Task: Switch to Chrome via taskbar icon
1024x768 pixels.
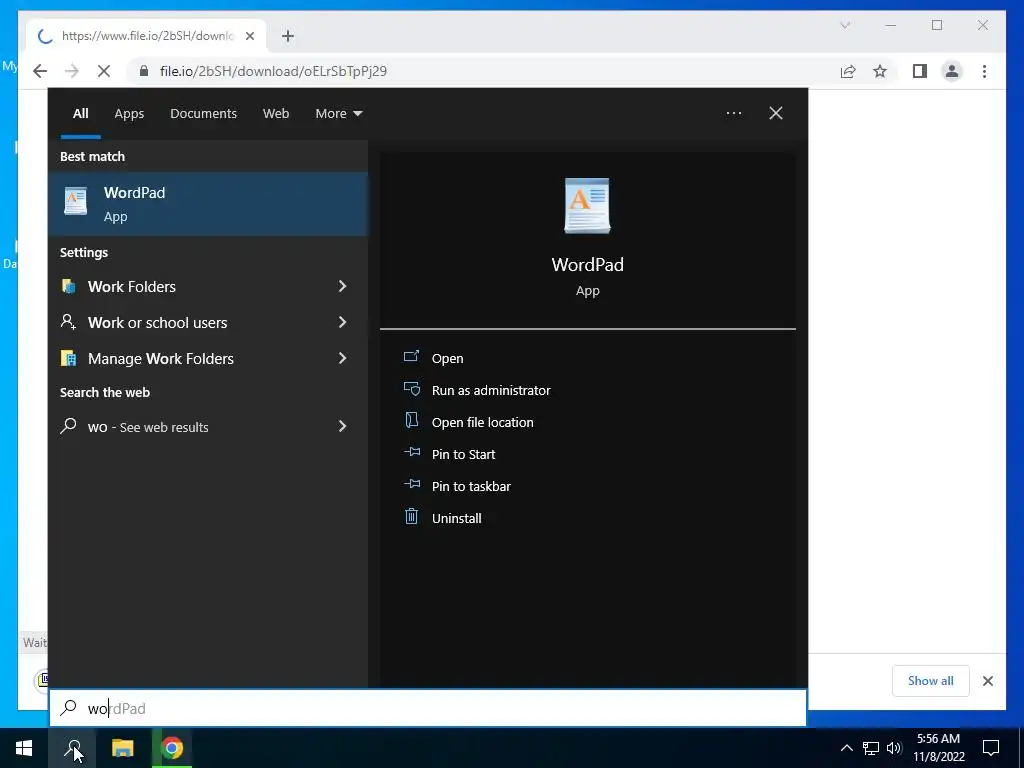Action: click(172, 748)
